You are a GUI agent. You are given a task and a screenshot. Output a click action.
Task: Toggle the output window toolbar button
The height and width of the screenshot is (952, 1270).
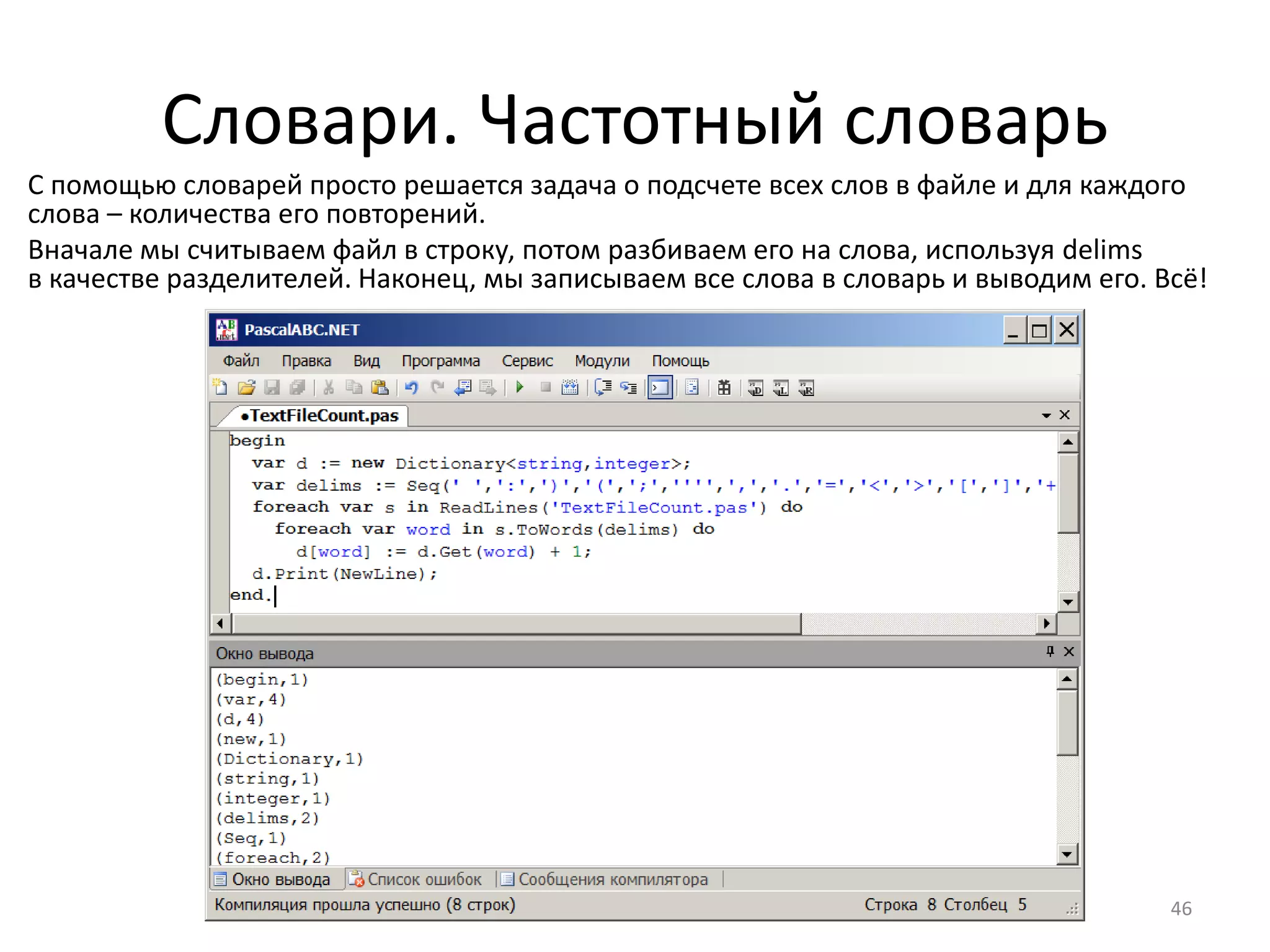pyautogui.click(x=660, y=388)
